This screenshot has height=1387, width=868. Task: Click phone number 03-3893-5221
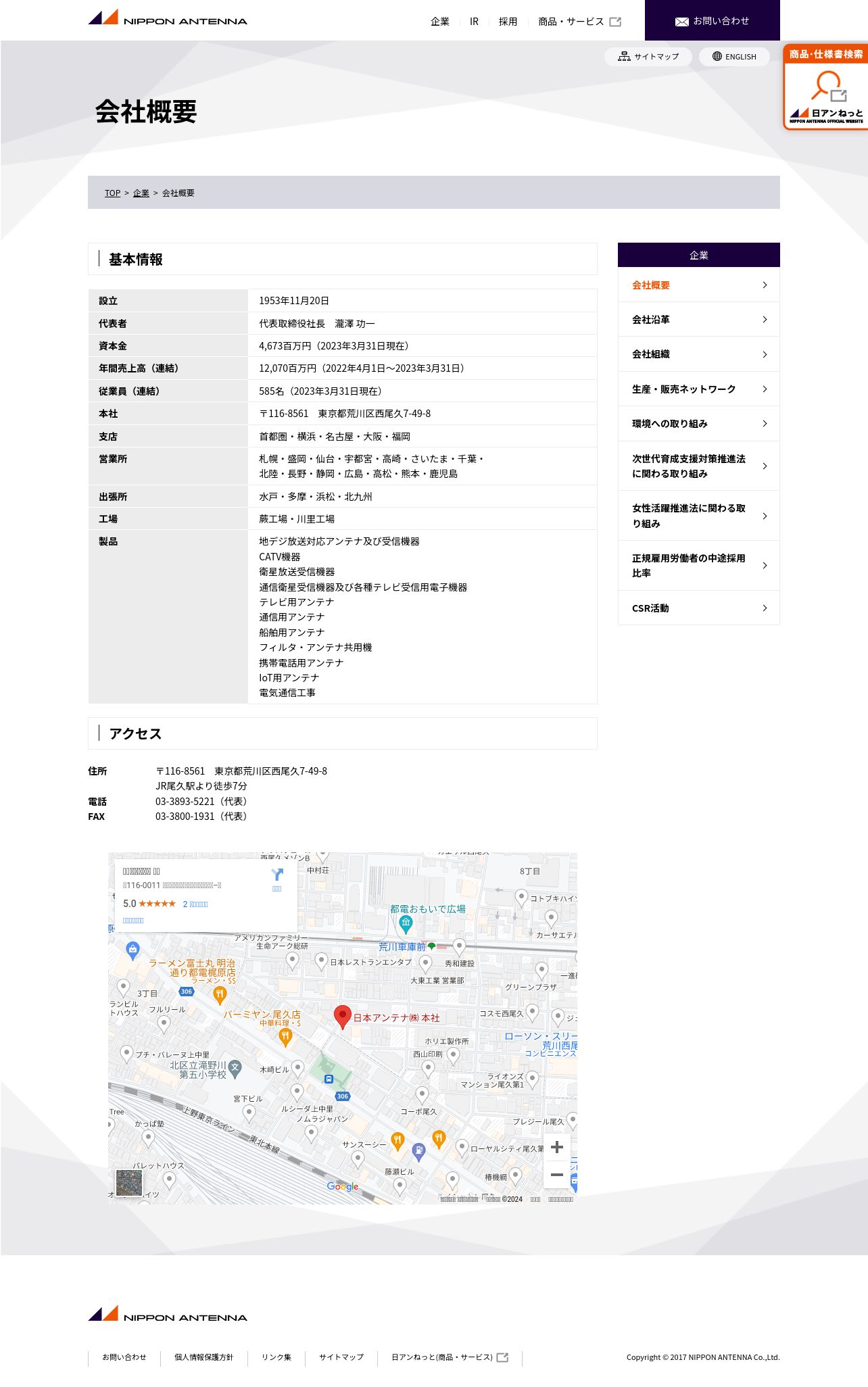[185, 801]
